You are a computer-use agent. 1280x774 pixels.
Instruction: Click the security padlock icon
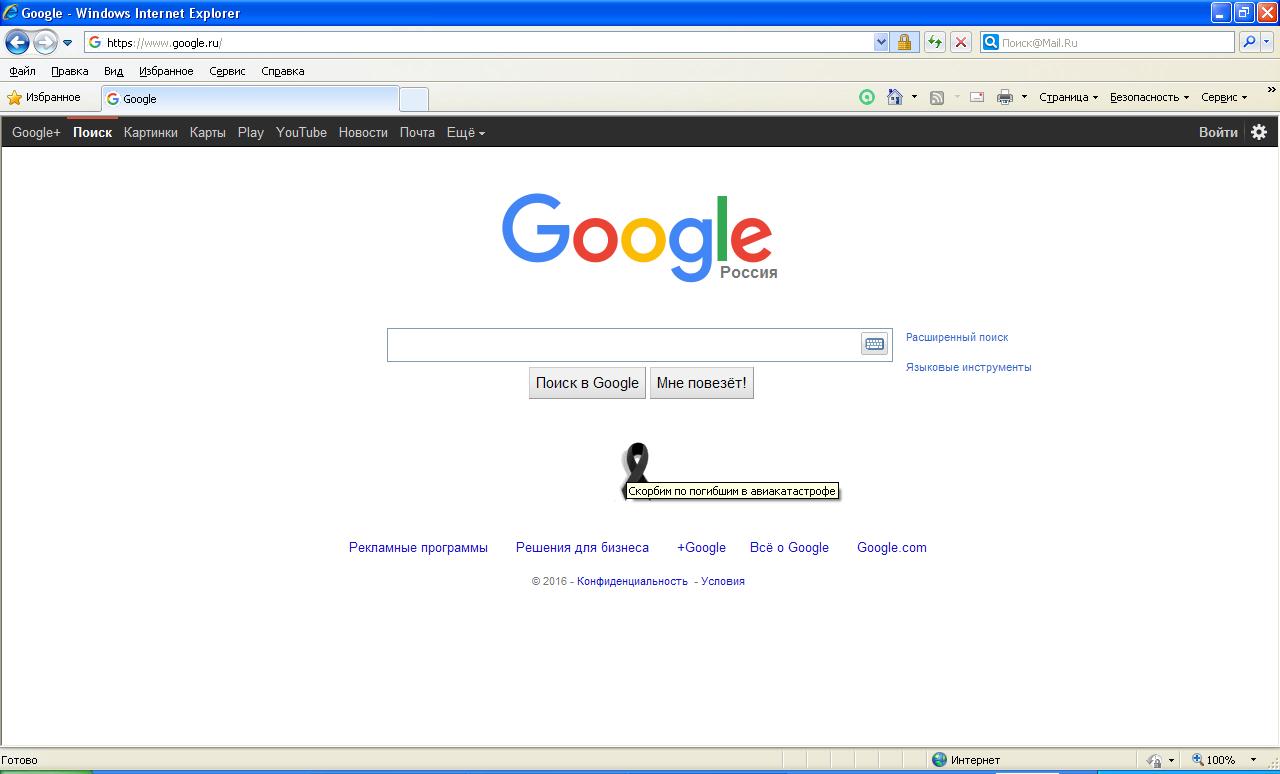(x=904, y=42)
